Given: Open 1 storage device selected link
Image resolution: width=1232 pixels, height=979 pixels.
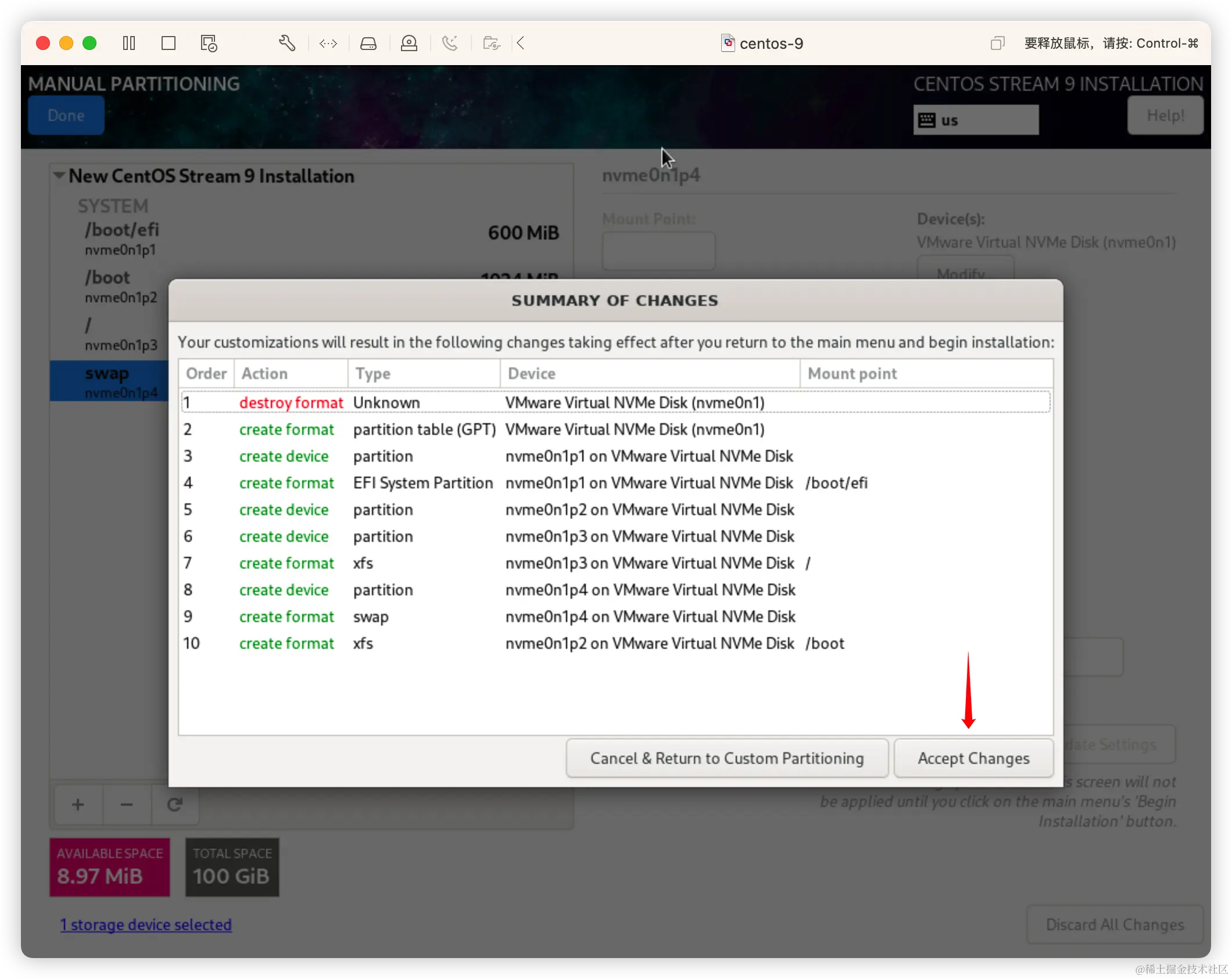Looking at the screenshot, I should click(x=146, y=924).
